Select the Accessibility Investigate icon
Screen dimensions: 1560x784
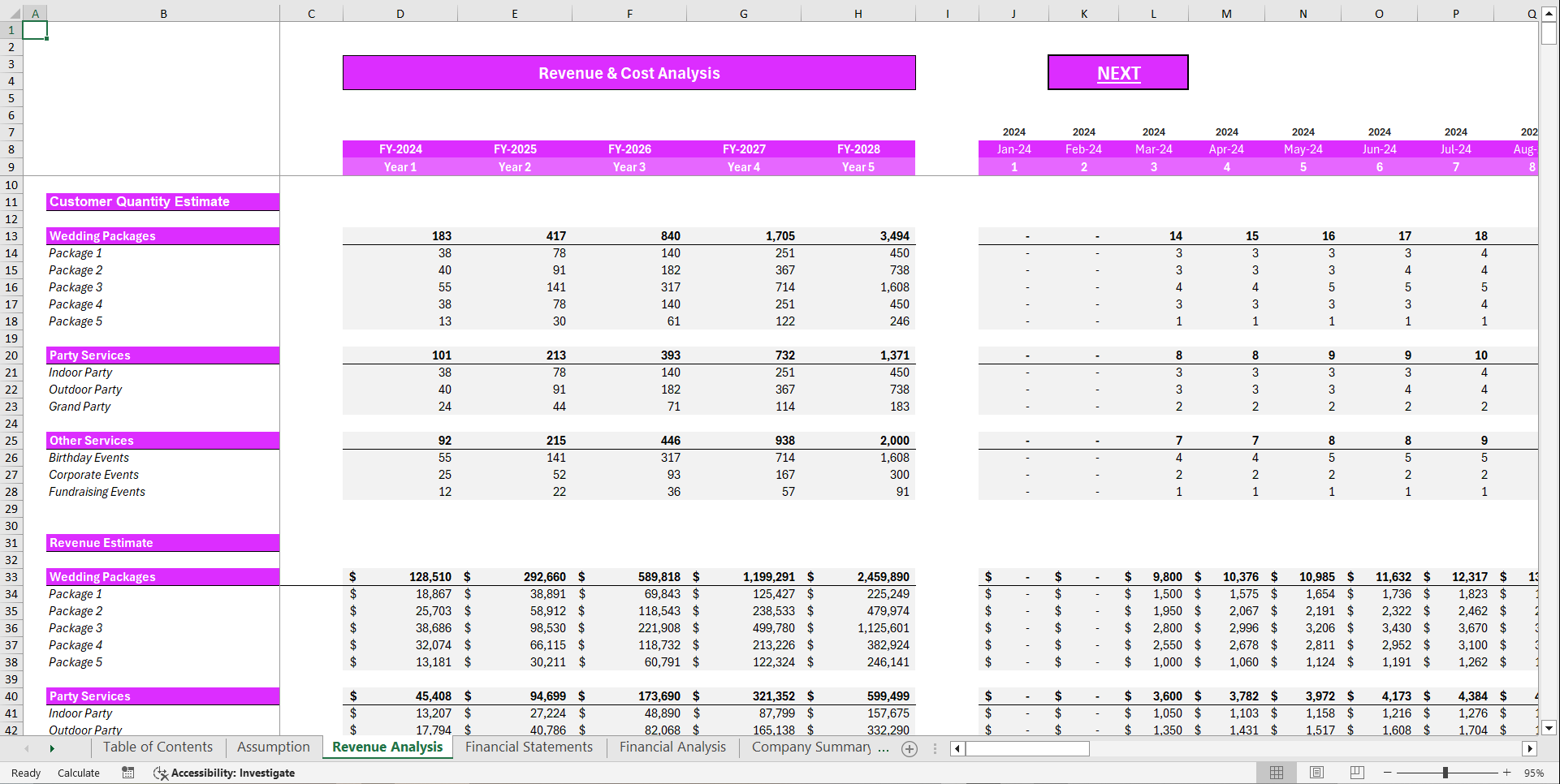point(161,773)
